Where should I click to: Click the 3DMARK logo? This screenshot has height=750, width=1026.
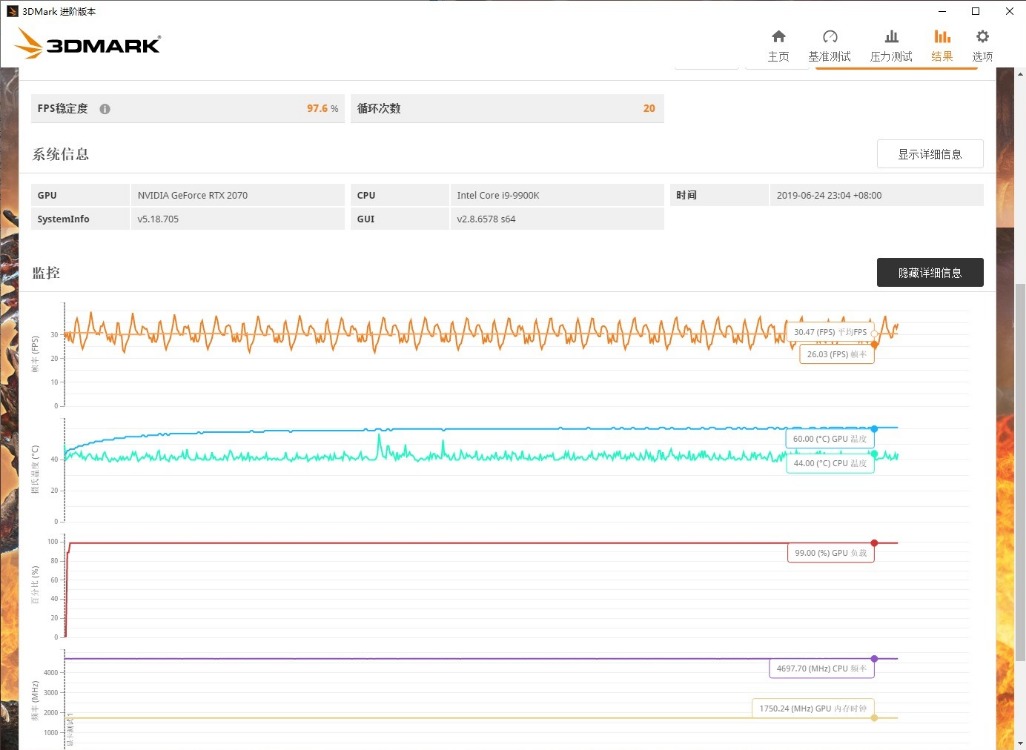click(88, 44)
